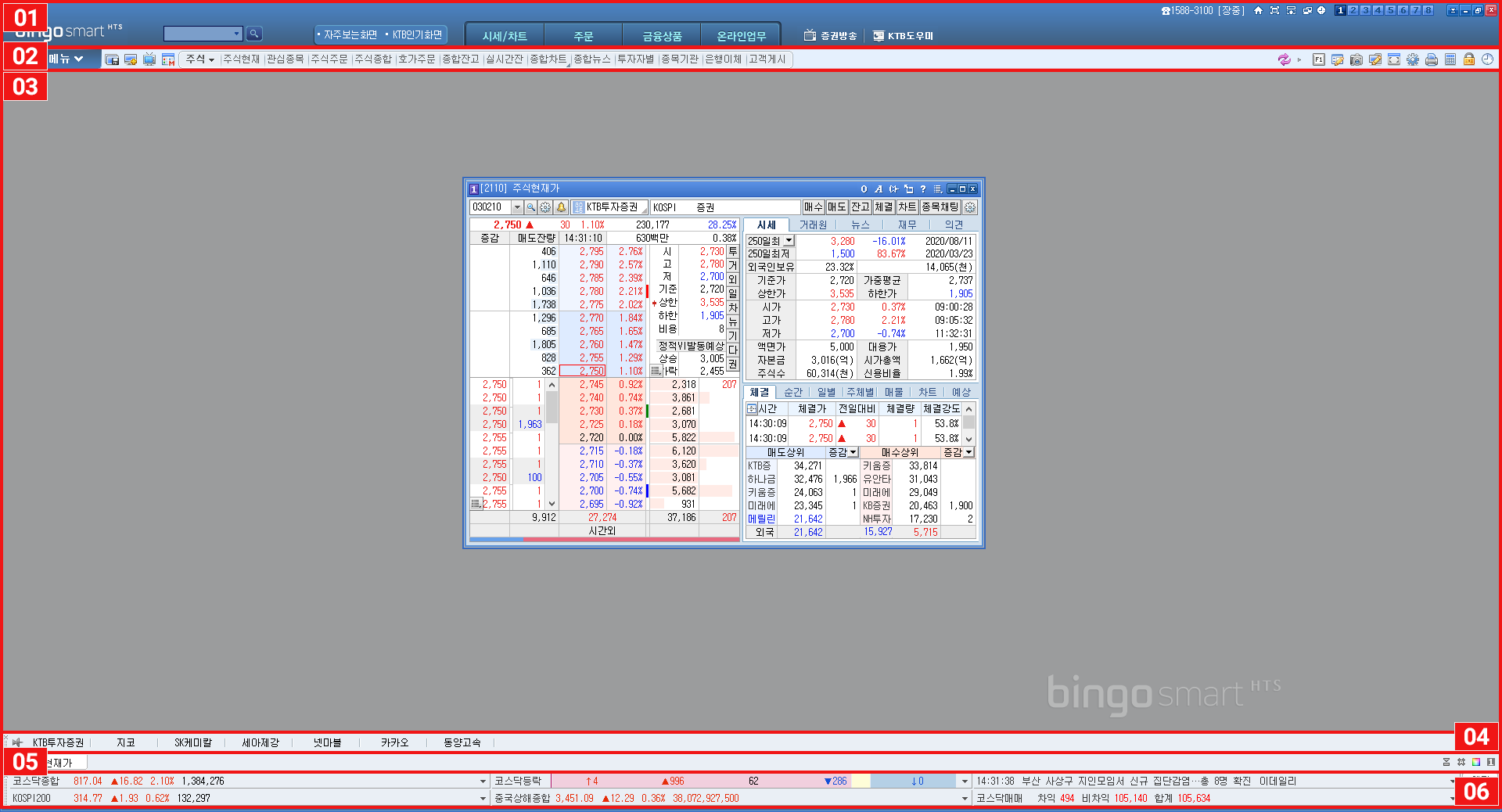Switch to the 재무 tab
This screenshot has height=812, width=1502.
pyautogui.click(x=907, y=225)
